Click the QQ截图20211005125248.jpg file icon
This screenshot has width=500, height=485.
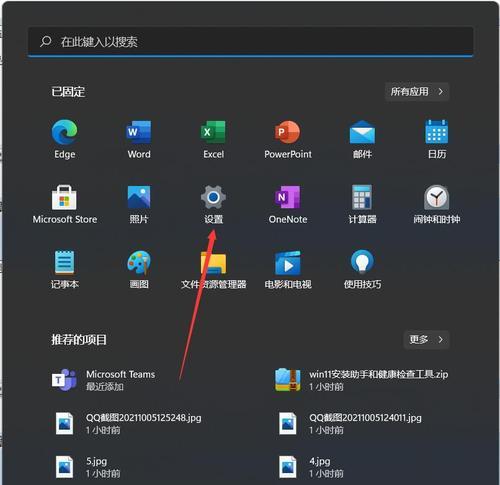(x=64, y=423)
